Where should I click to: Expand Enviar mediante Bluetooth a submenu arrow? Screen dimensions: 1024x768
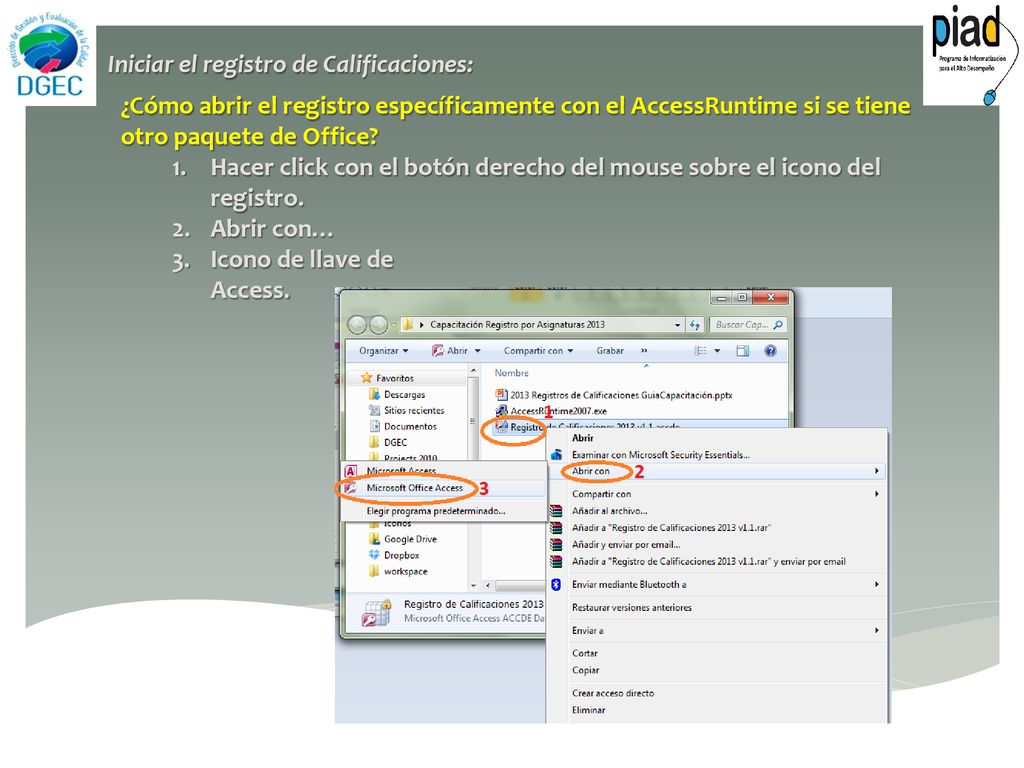[876, 584]
